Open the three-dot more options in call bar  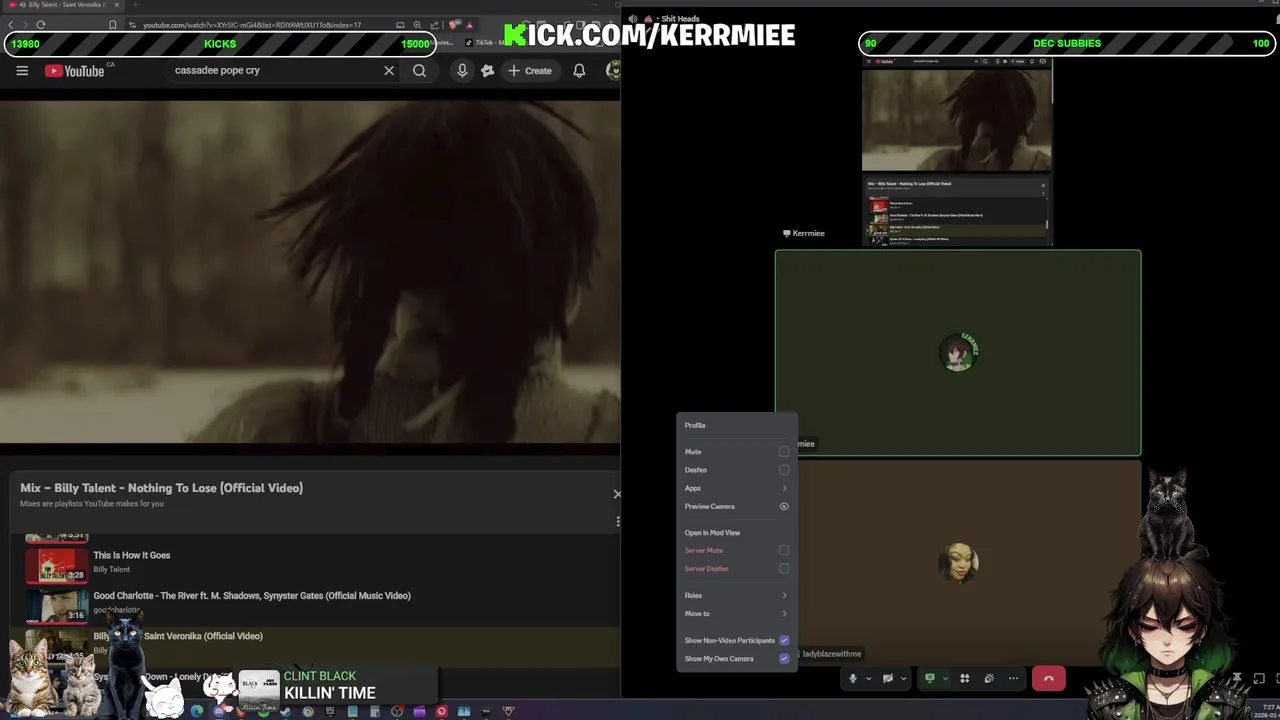1013,678
